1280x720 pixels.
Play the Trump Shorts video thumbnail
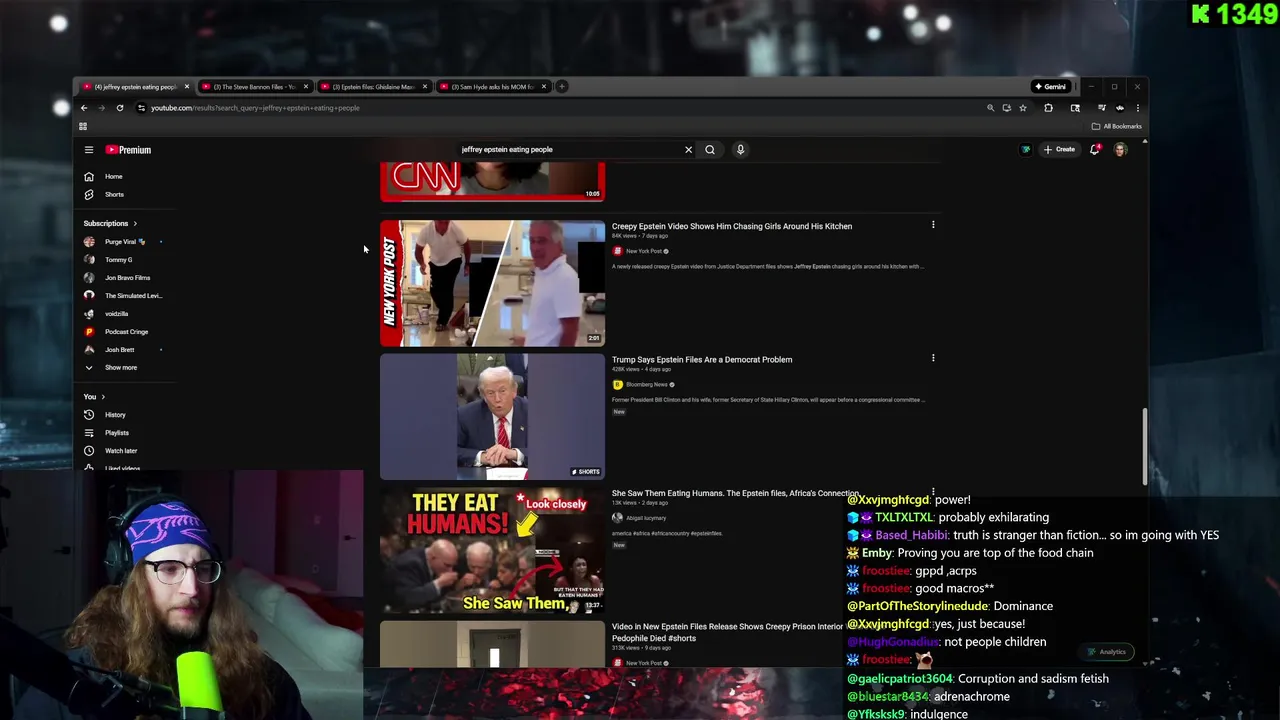[x=492, y=416]
